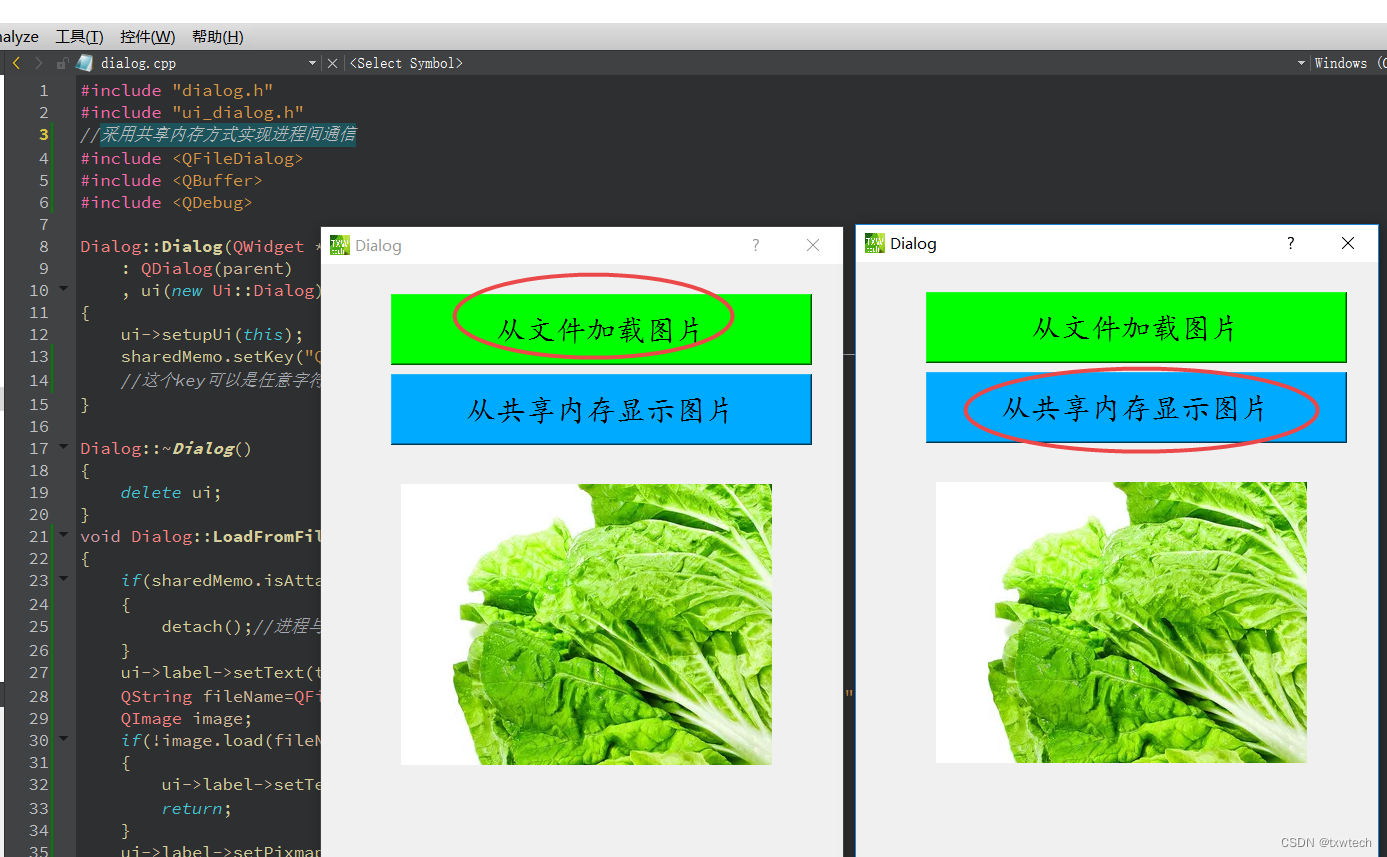Viewport: 1387px width, 857px height.
Task: Click 从共享内存显示图片 in the left Dialog
Action: click(x=601, y=409)
